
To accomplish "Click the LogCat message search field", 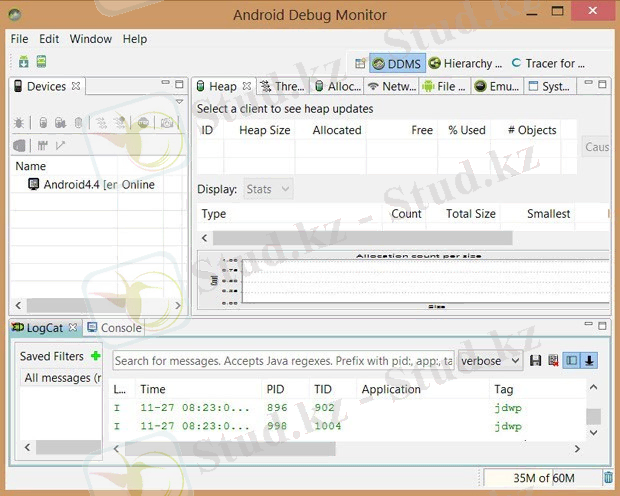I will 282,361.
